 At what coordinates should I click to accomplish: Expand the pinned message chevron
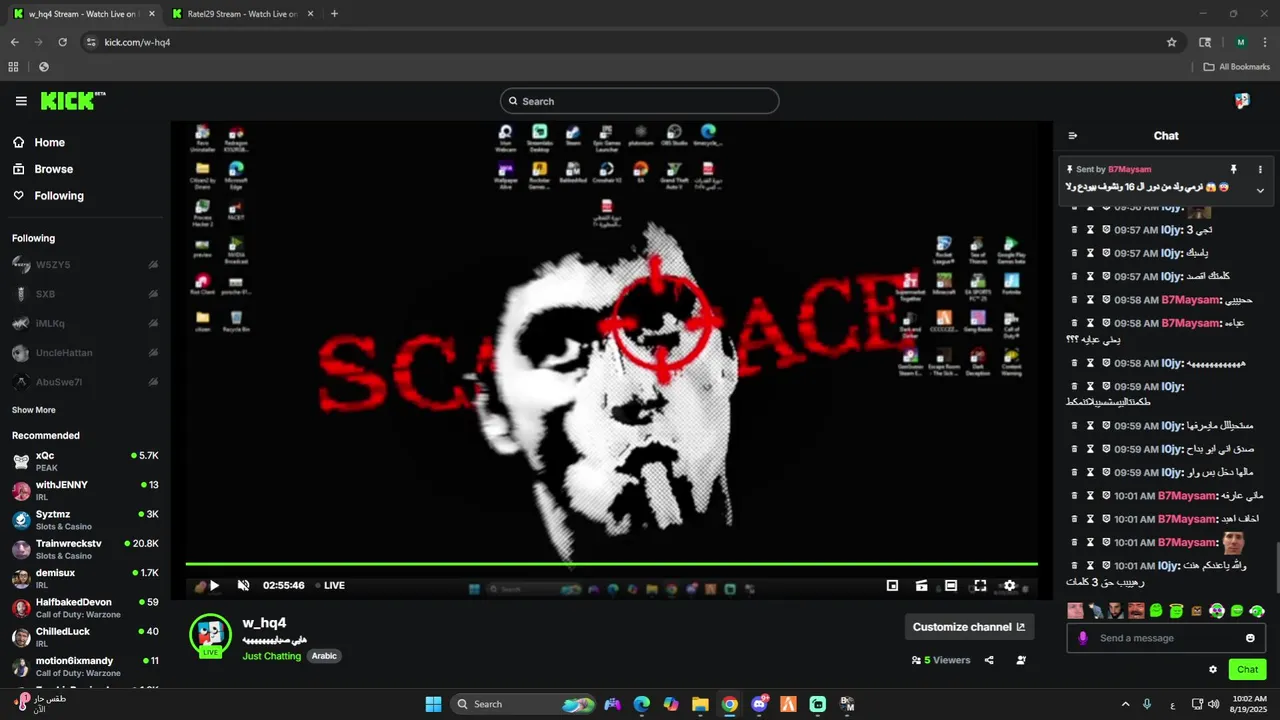[x=1260, y=190]
